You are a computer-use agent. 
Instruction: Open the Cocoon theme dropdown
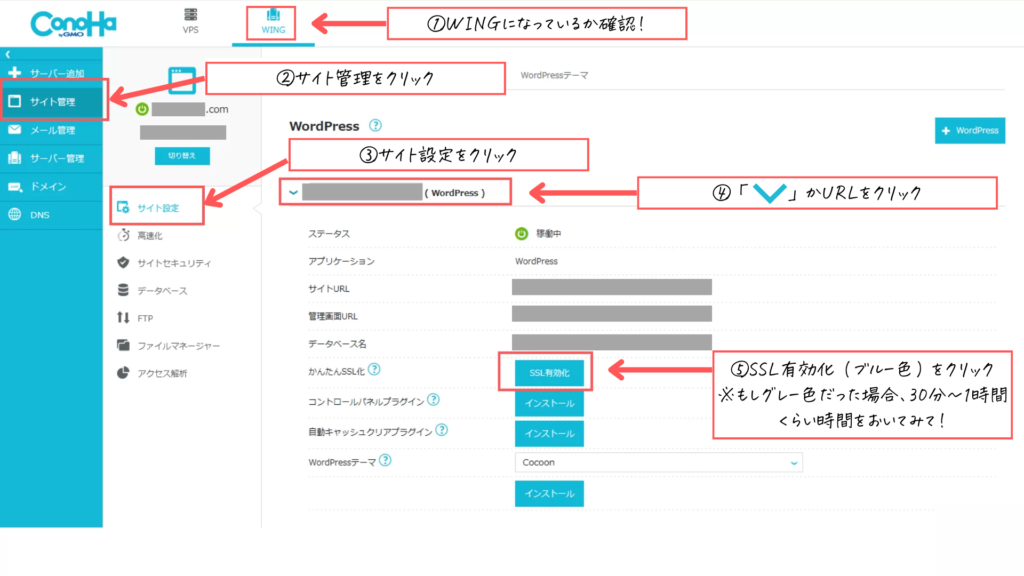[658, 462]
